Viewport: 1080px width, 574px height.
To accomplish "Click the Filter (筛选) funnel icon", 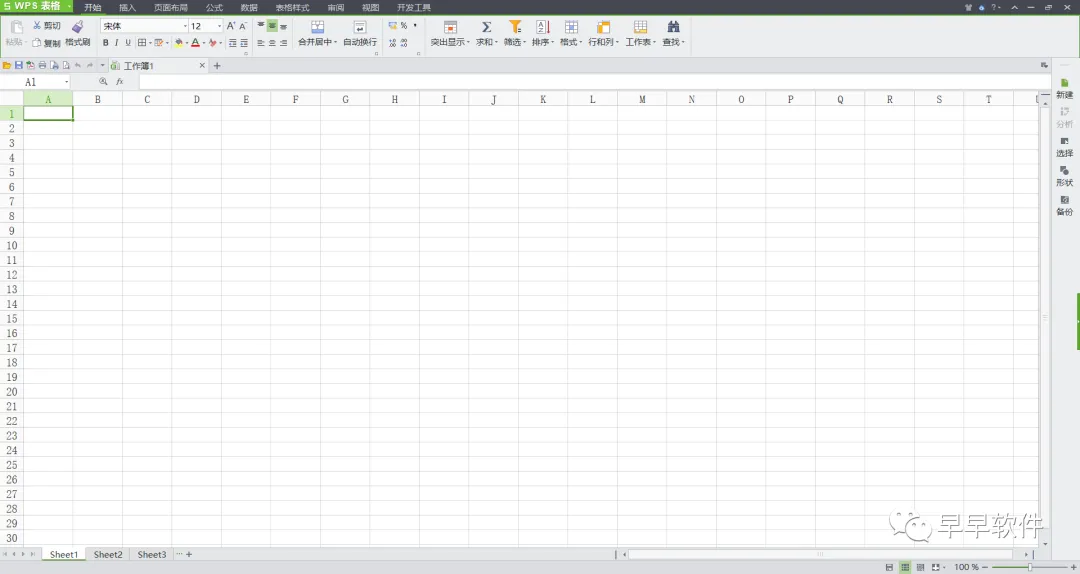I will click(515, 27).
